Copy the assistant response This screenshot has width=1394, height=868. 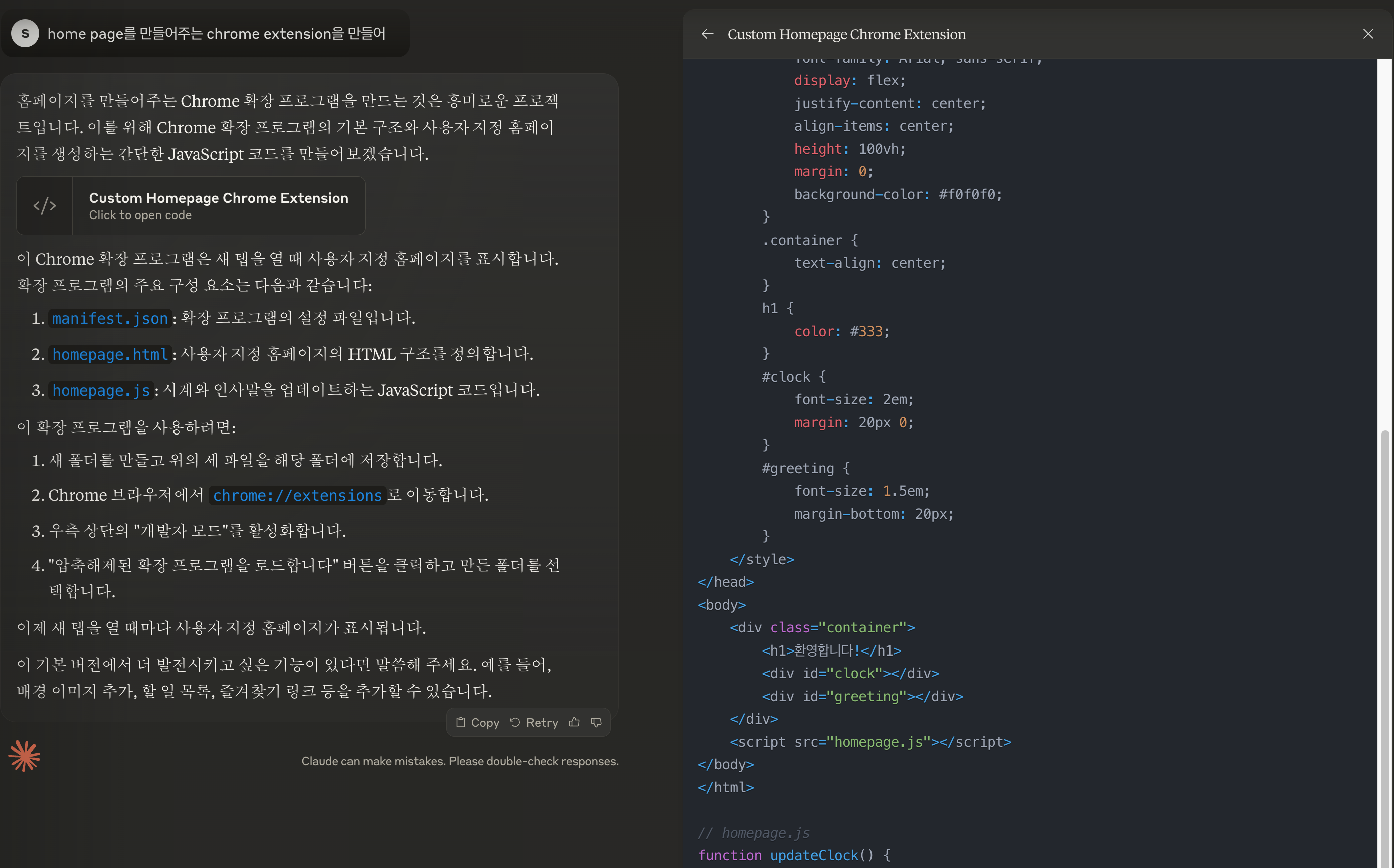pos(478,722)
